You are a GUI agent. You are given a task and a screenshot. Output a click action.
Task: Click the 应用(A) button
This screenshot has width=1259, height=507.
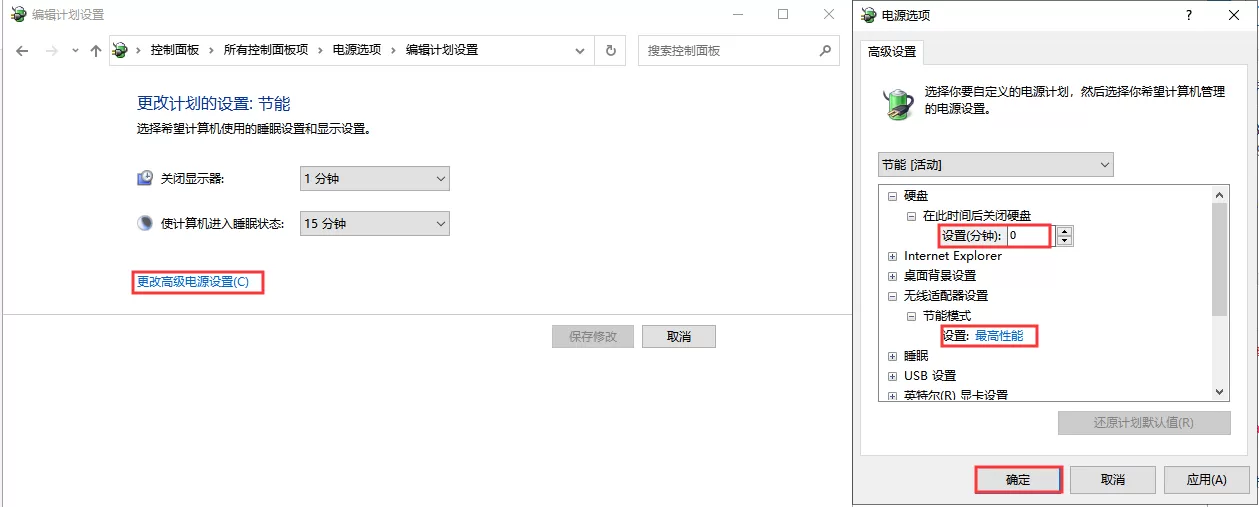(x=1206, y=480)
